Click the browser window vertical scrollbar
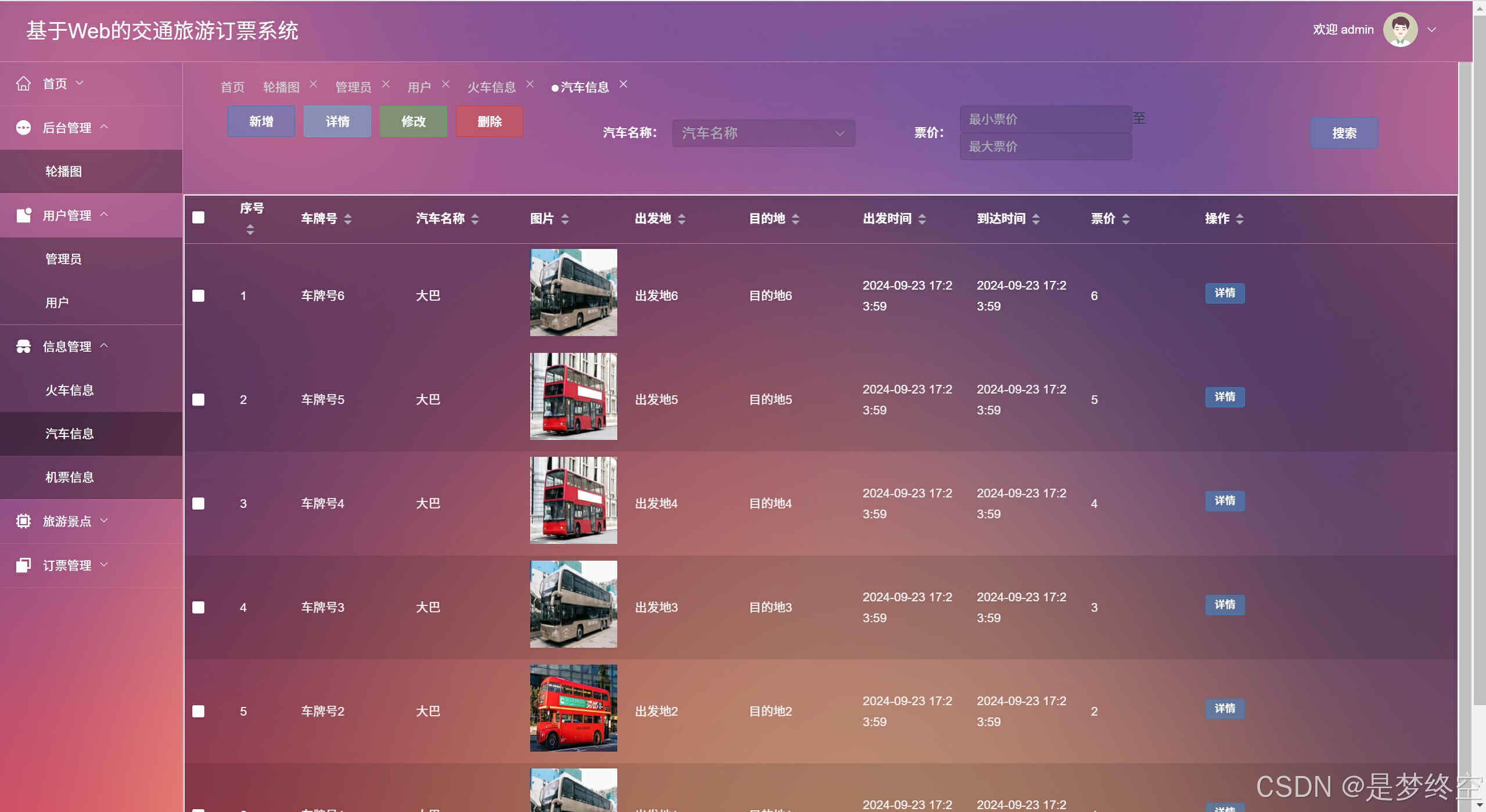 (x=1480, y=360)
